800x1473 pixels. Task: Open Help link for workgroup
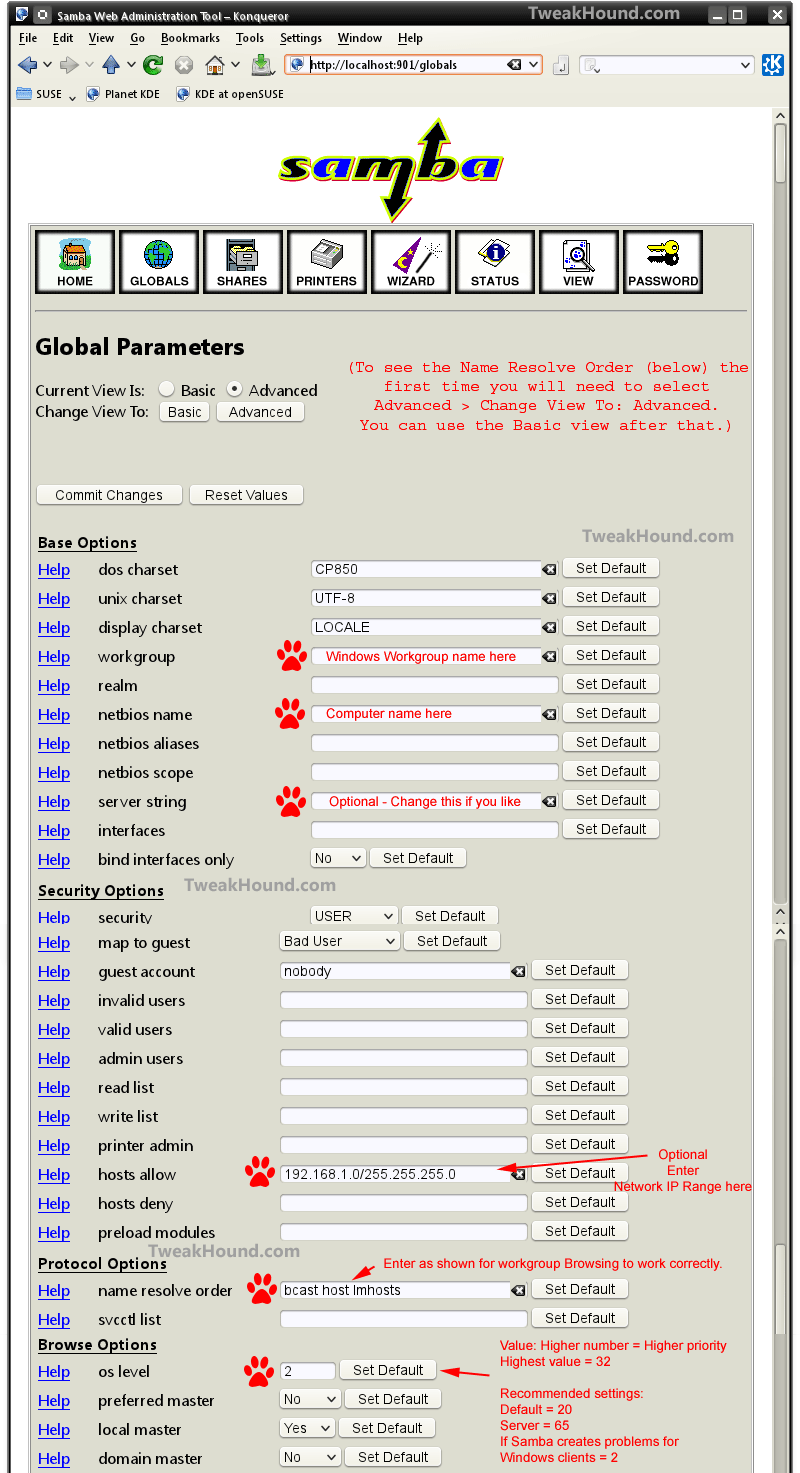point(54,657)
